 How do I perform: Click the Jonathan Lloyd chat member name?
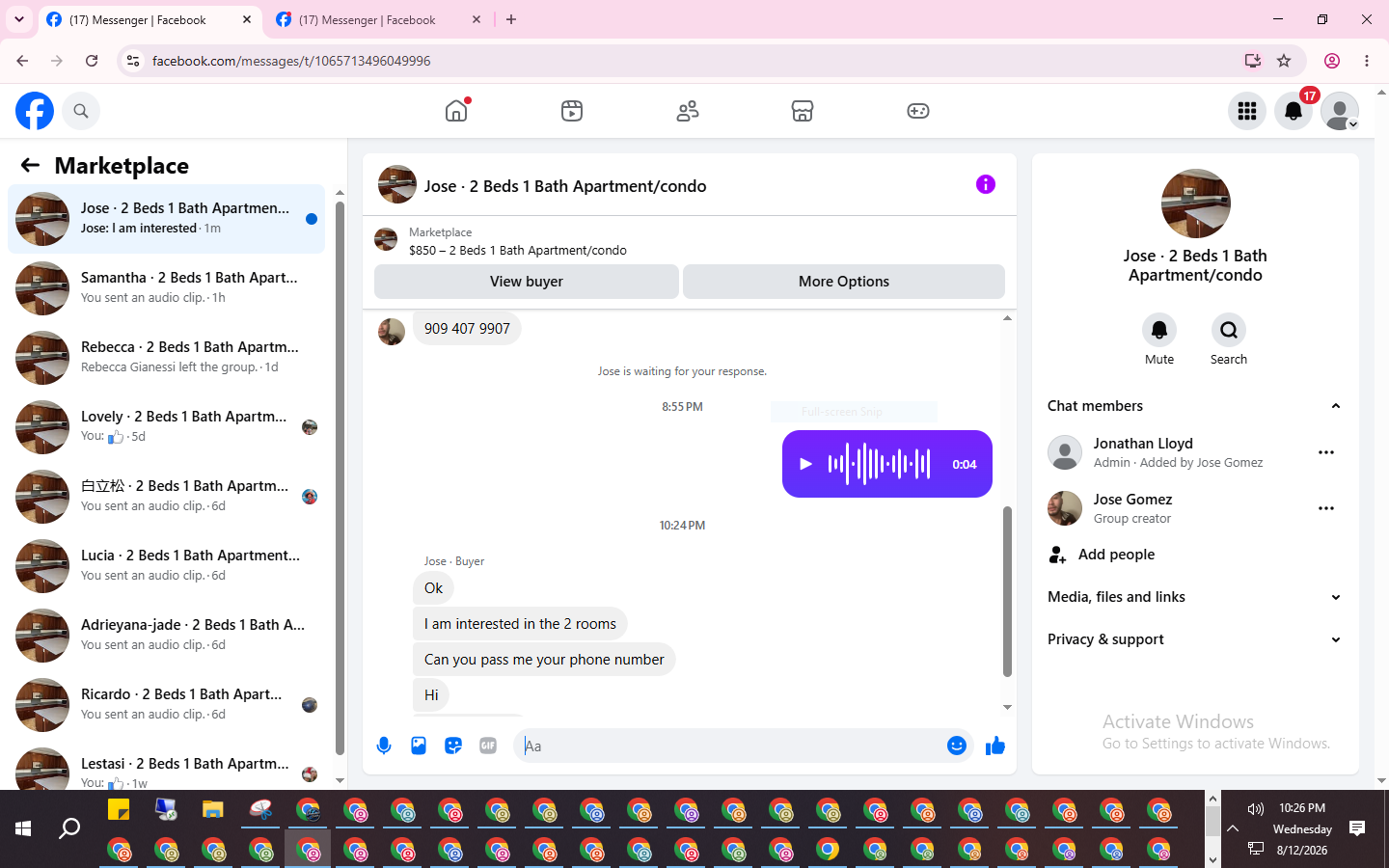tap(1143, 444)
